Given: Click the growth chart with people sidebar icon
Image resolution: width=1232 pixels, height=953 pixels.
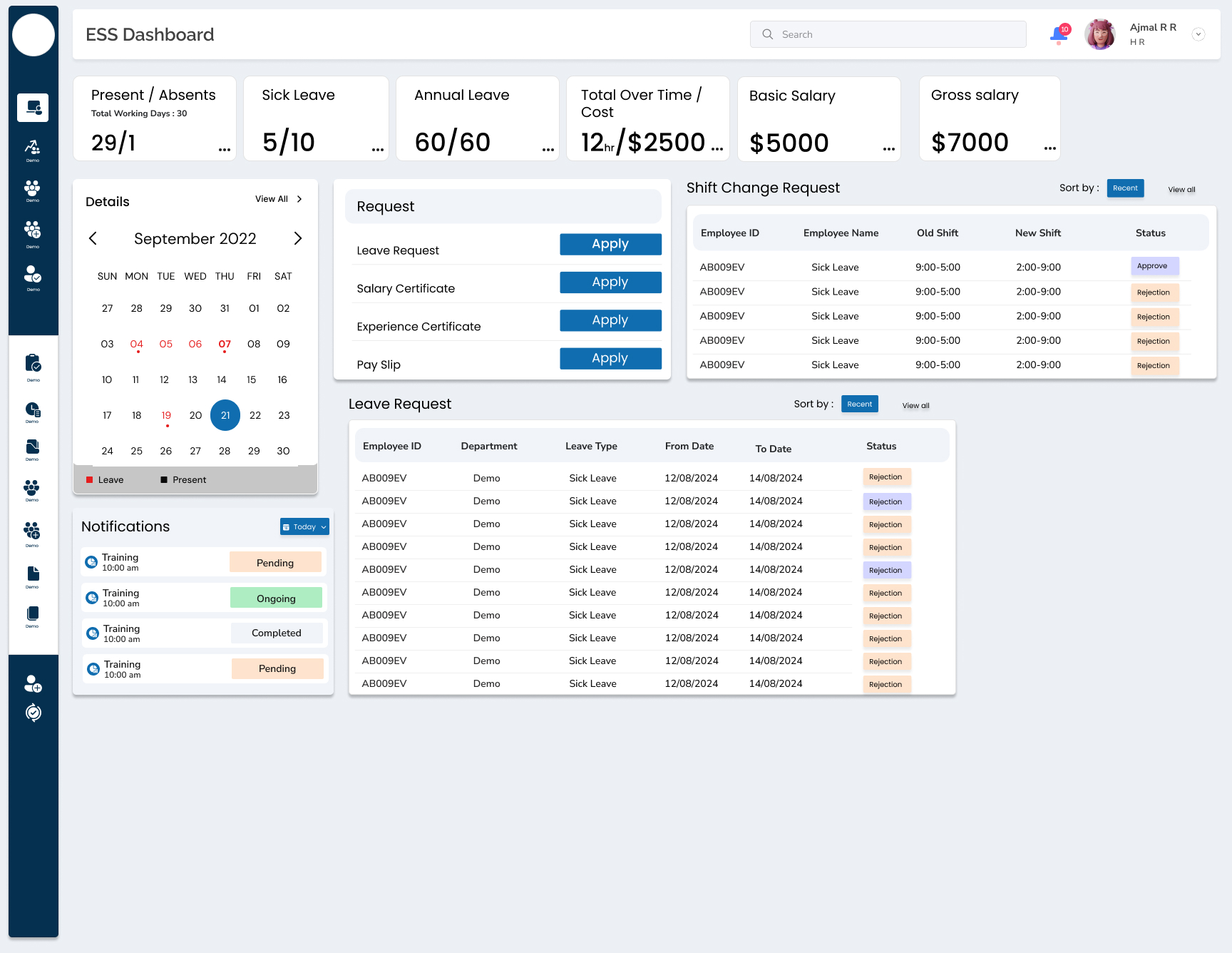Looking at the screenshot, I should point(33,148).
